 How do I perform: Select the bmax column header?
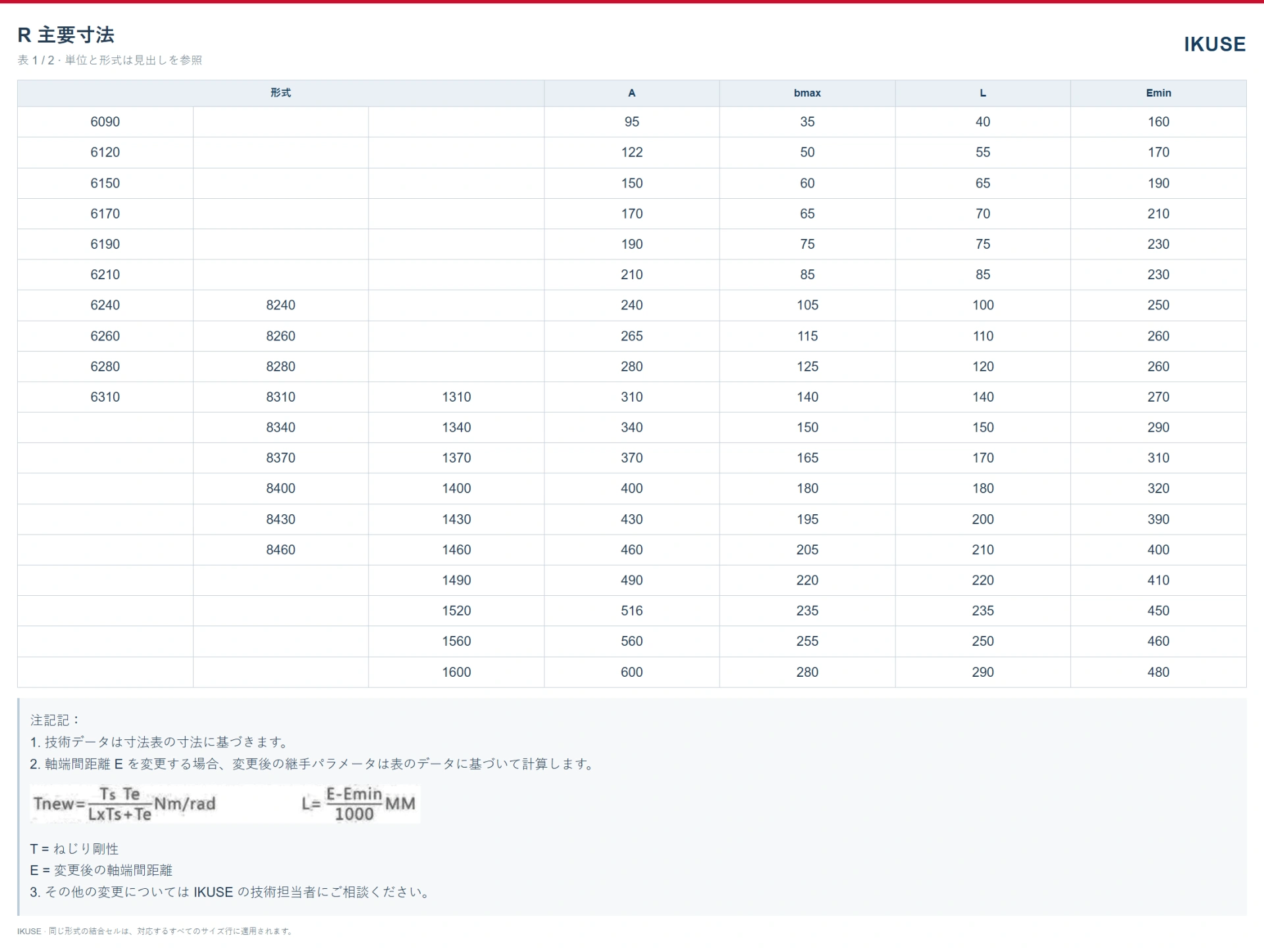(x=807, y=93)
